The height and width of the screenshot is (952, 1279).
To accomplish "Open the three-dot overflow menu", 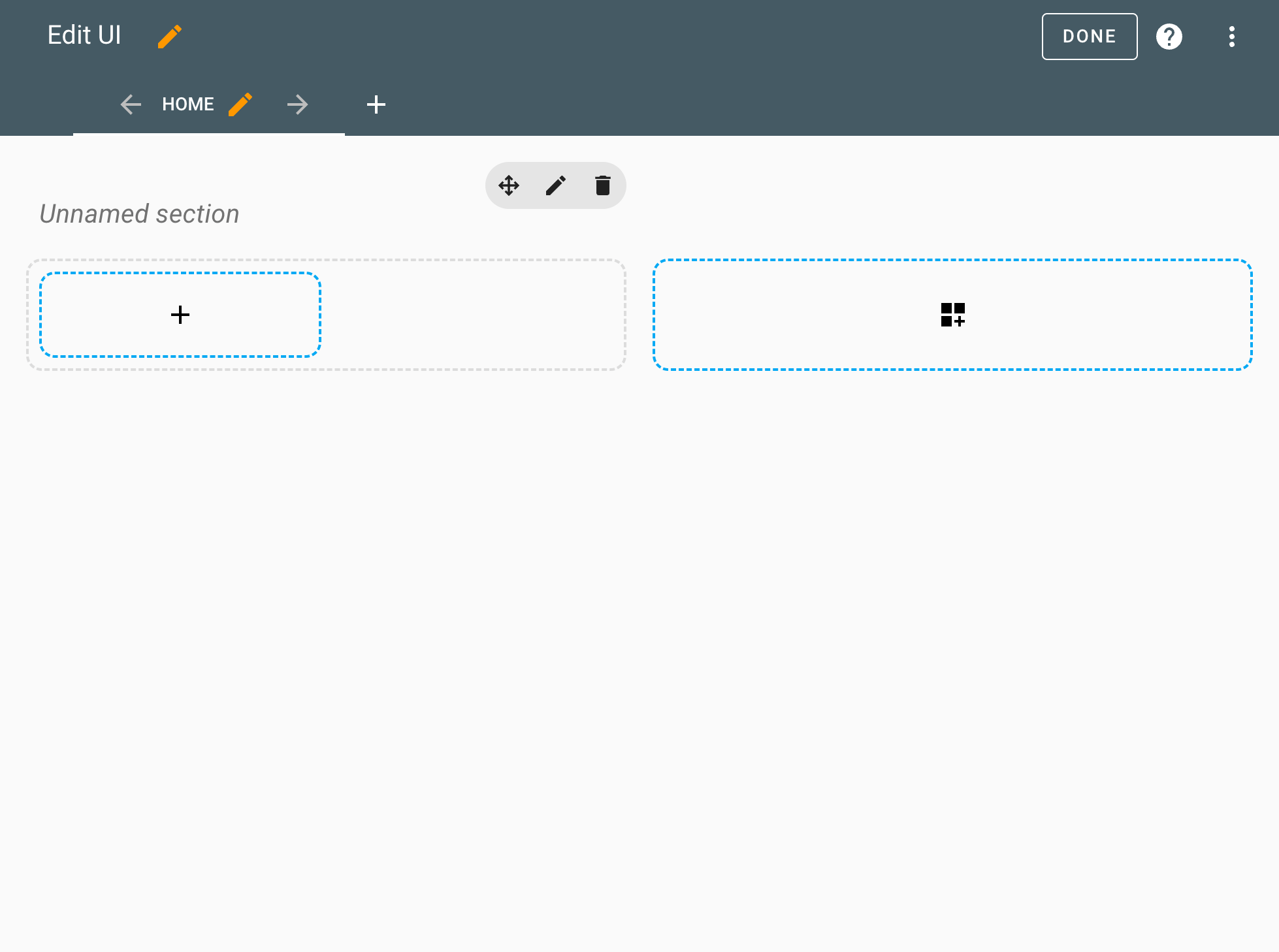I will click(x=1231, y=37).
